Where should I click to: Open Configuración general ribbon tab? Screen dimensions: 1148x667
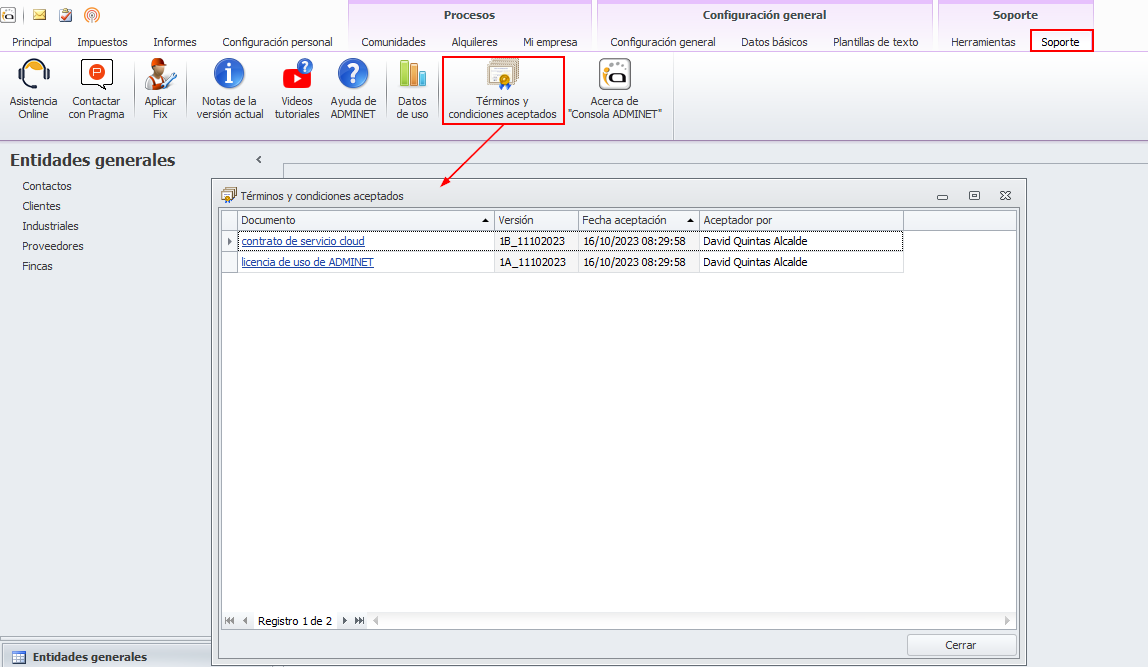(663, 42)
